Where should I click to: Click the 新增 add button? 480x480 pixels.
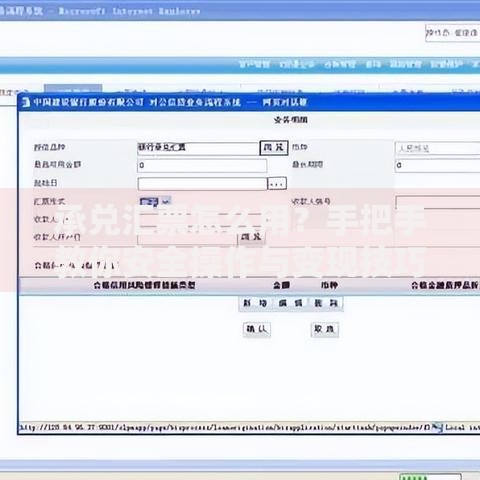tap(256, 303)
